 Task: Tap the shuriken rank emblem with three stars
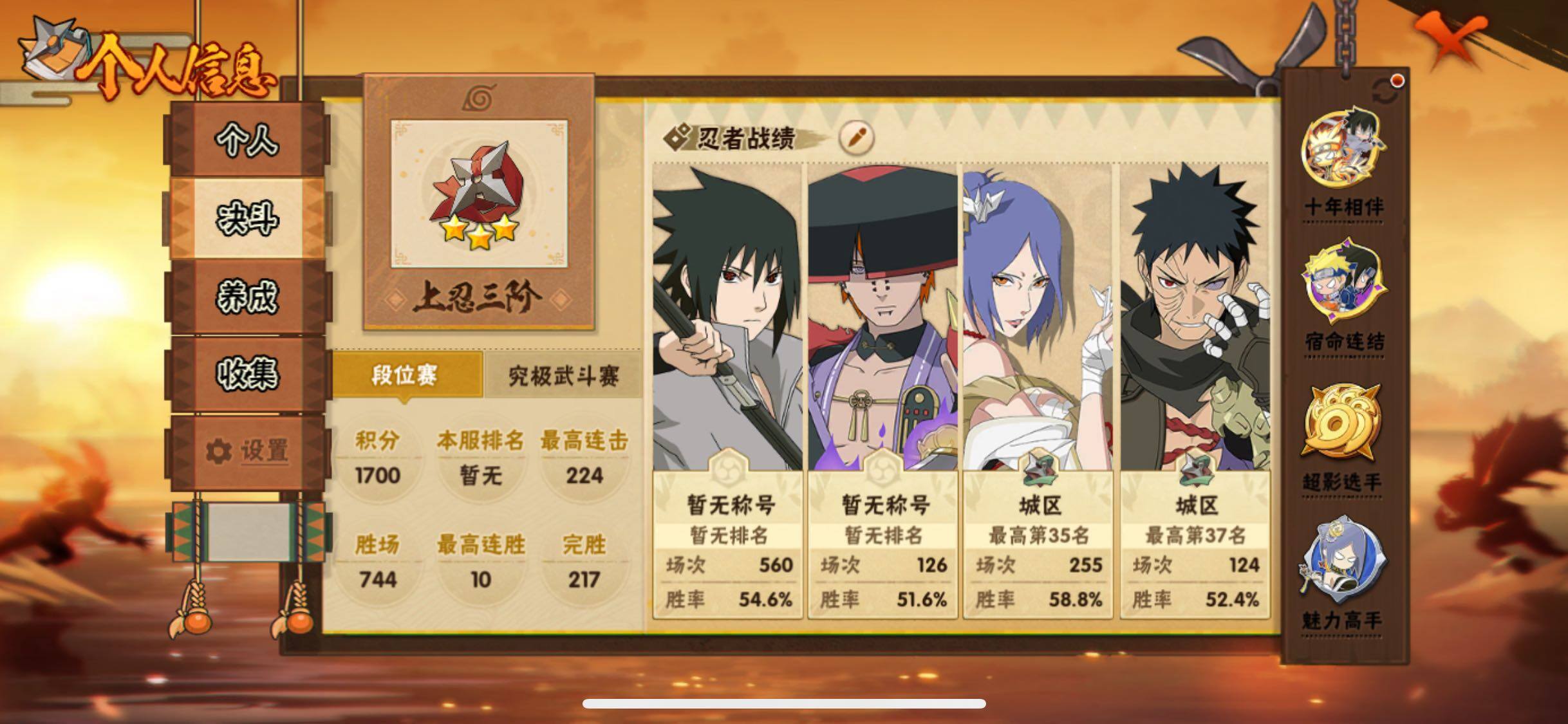479,194
